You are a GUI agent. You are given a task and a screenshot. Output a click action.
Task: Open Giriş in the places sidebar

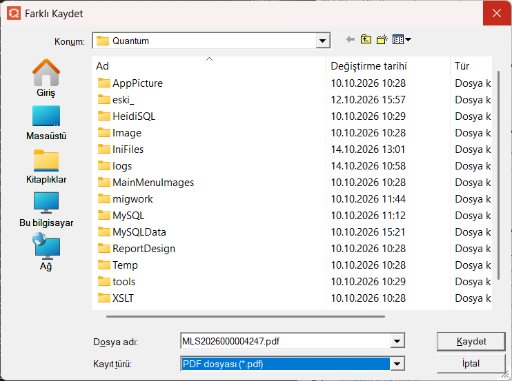click(46, 78)
